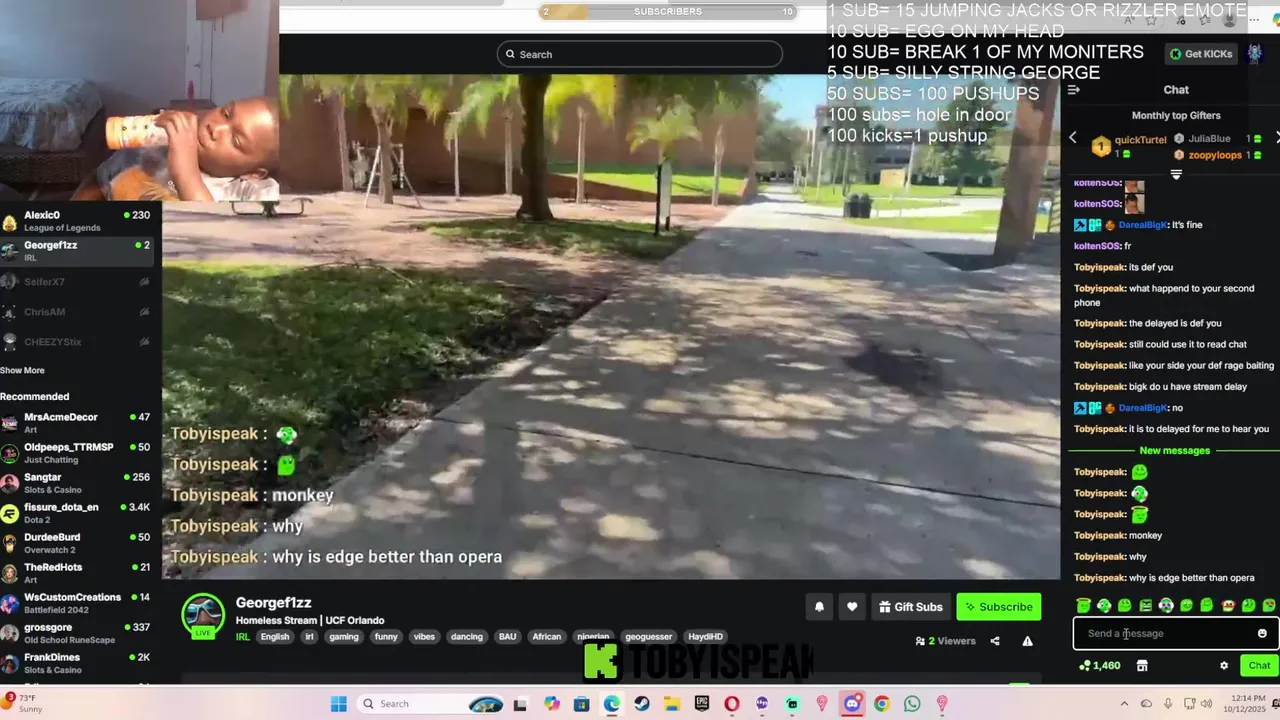Share the stream via share icon
This screenshot has width=1280, height=720.
(x=995, y=641)
